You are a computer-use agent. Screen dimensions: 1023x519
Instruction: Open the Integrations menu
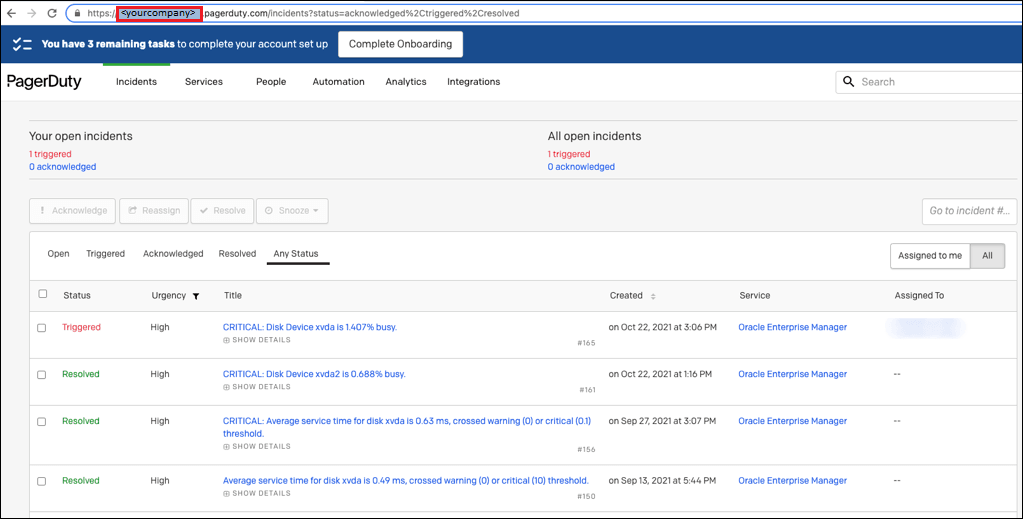474,82
